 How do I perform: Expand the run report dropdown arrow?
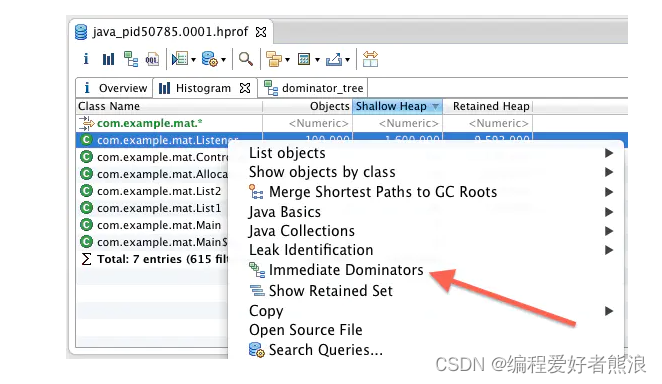[x=193, y=60]
